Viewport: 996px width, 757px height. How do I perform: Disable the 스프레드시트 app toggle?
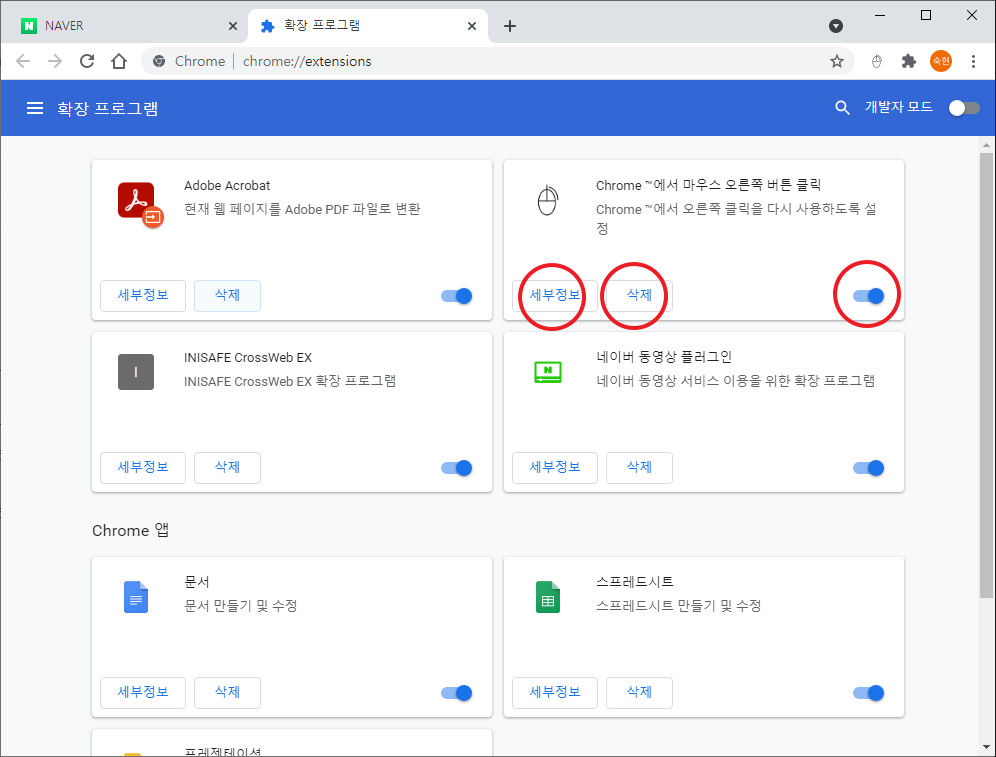[x=868, y=693]
